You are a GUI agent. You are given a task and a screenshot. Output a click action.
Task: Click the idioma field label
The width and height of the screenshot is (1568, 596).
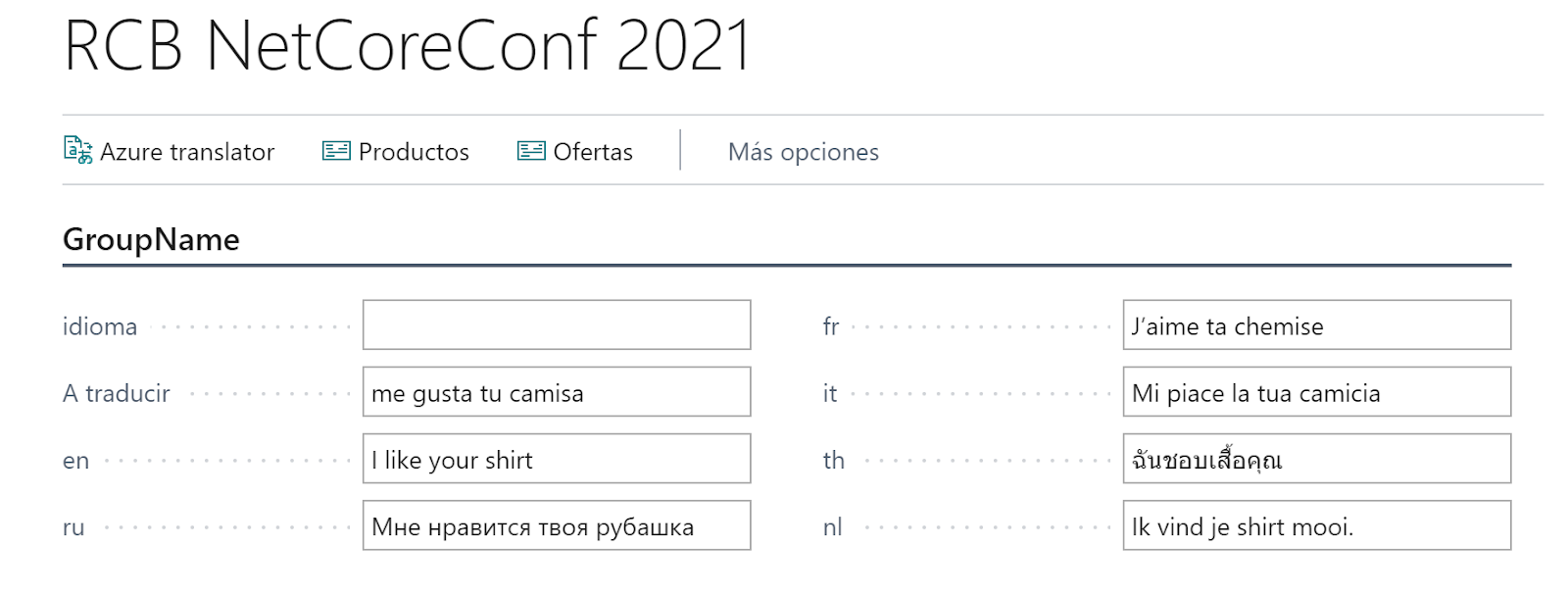(100, 326)
